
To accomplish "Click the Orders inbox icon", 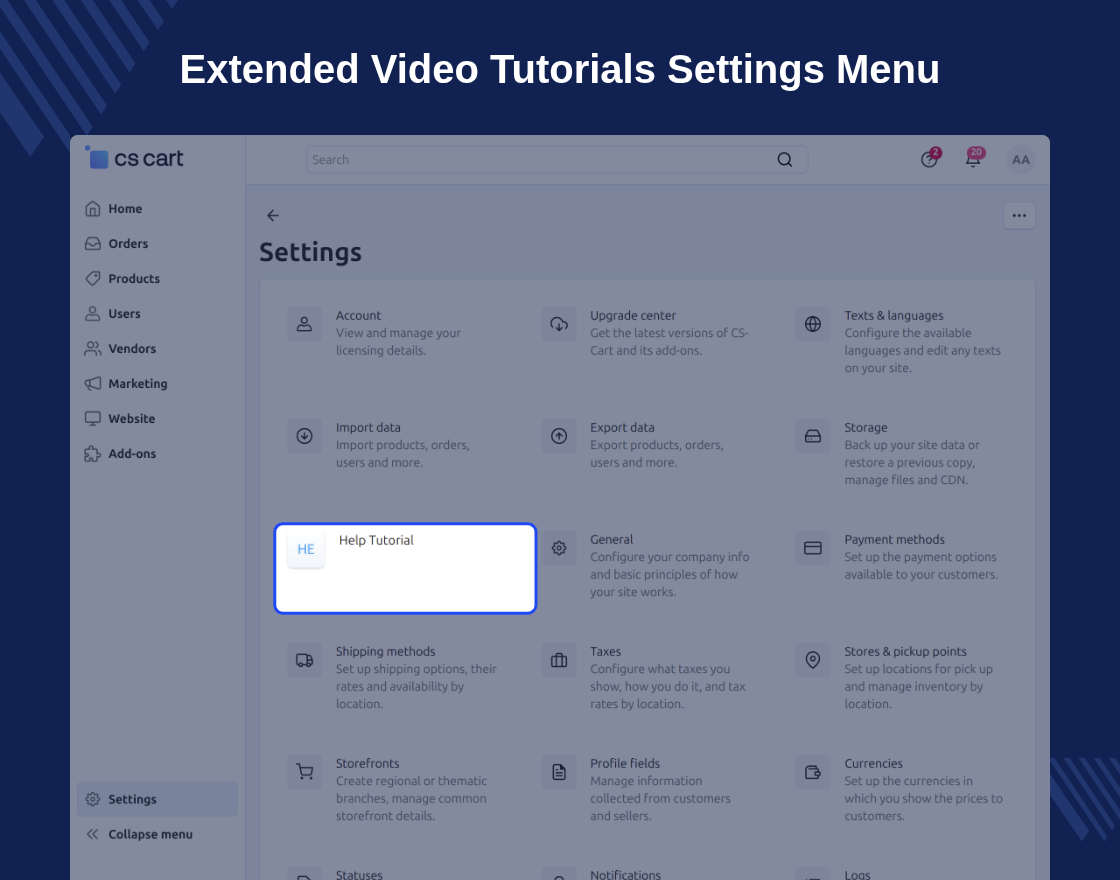I will 93,244.
